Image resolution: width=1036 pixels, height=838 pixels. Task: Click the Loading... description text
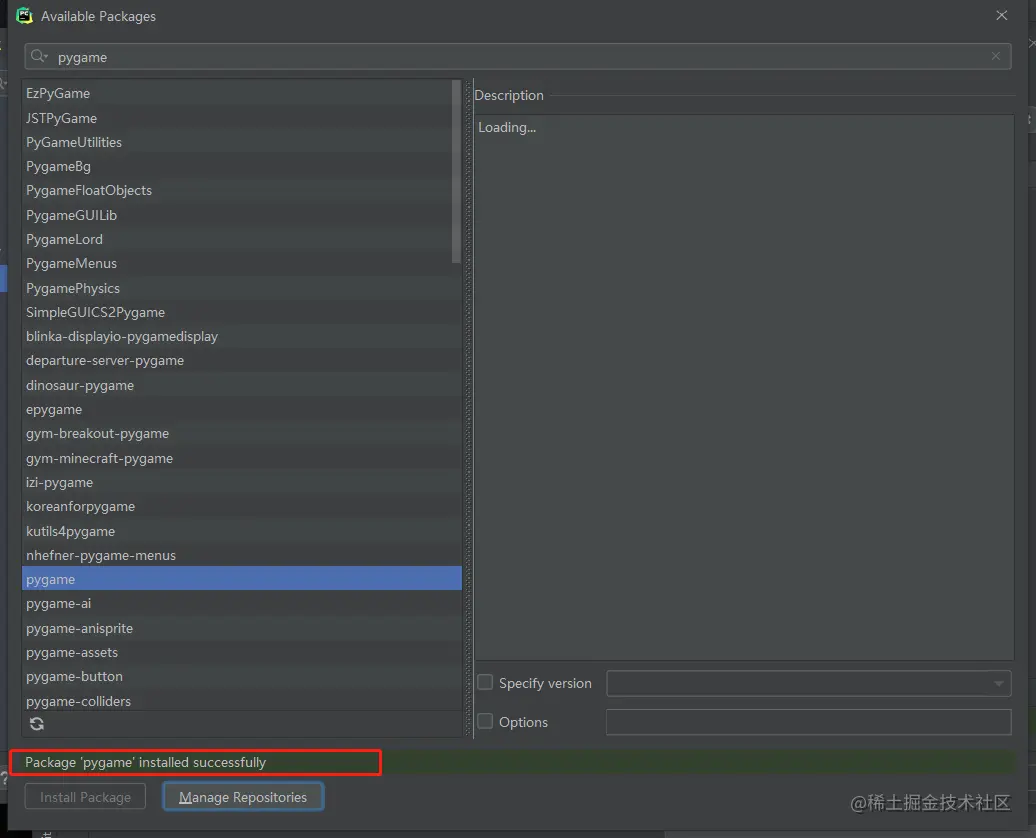click(507, 127)
